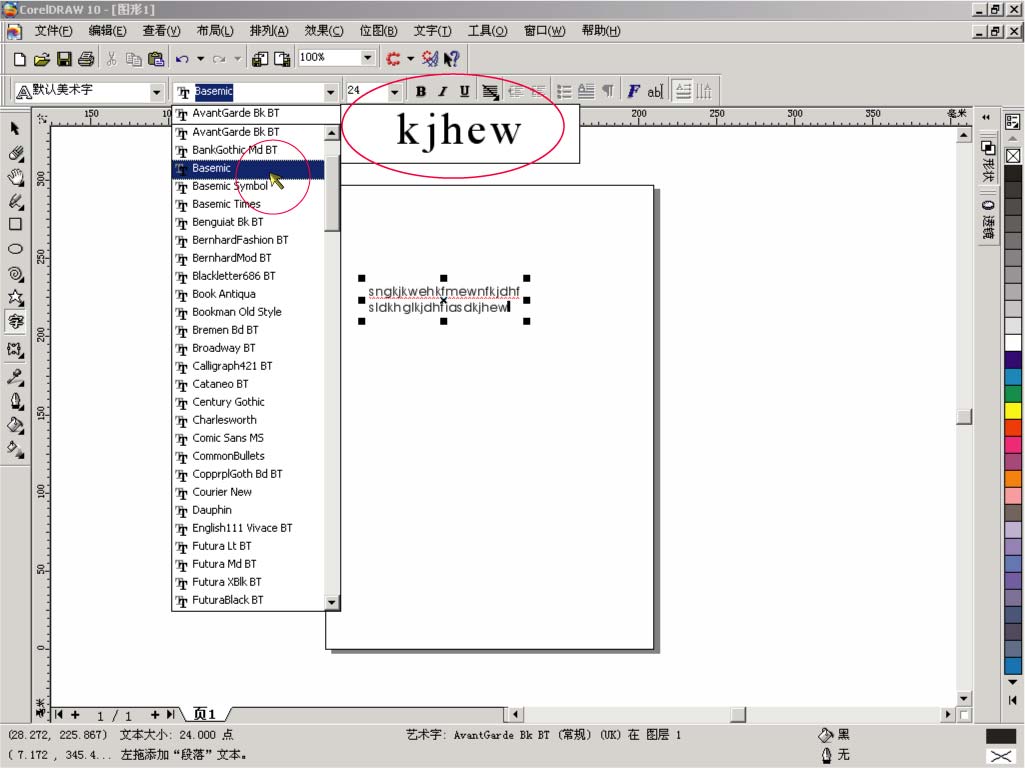Screen dimensions: 1025x769
Task: Open the Format Text F icon
Action: click(633, 92)
